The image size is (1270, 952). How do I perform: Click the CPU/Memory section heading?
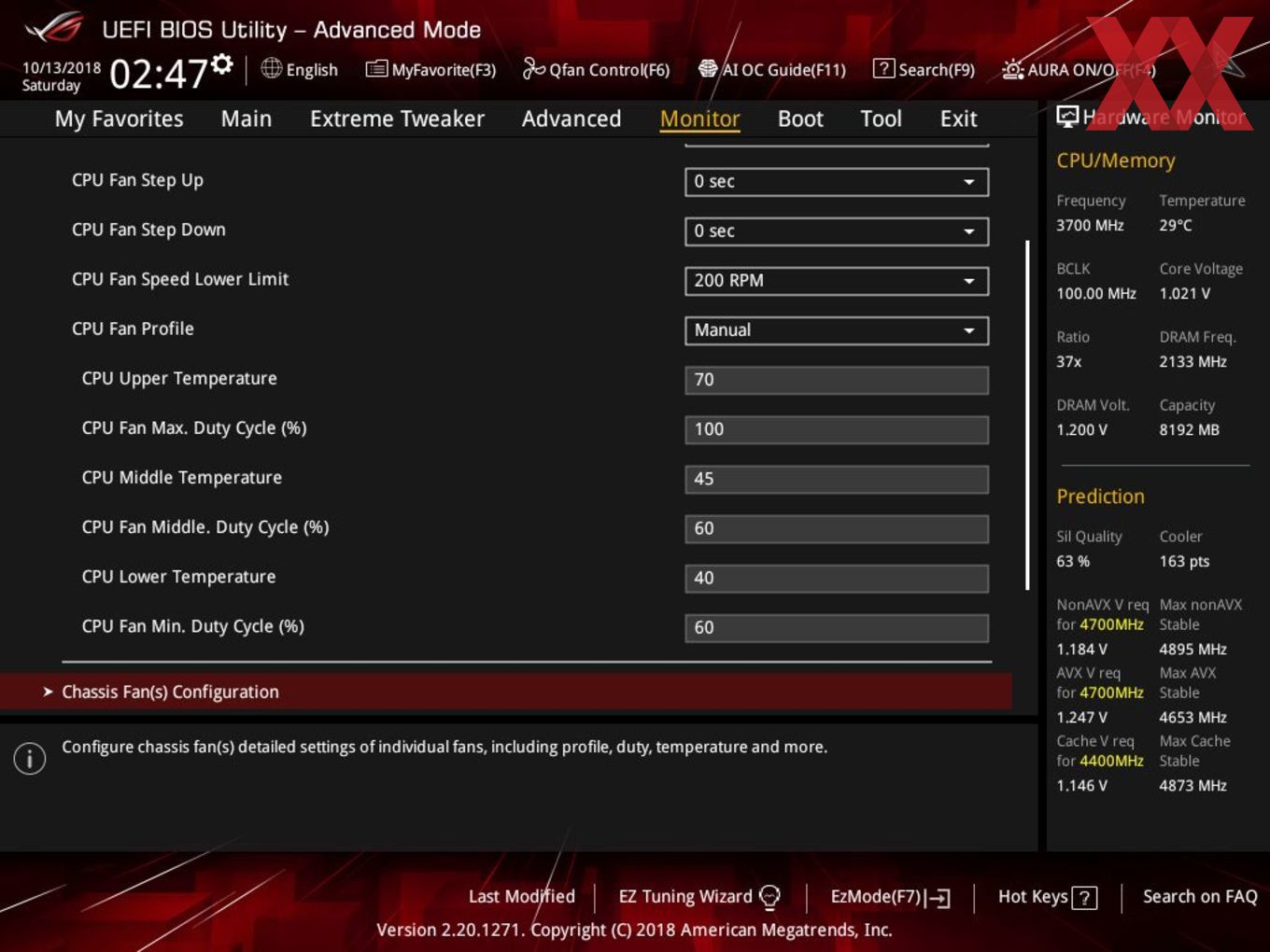coord(1116,161)
